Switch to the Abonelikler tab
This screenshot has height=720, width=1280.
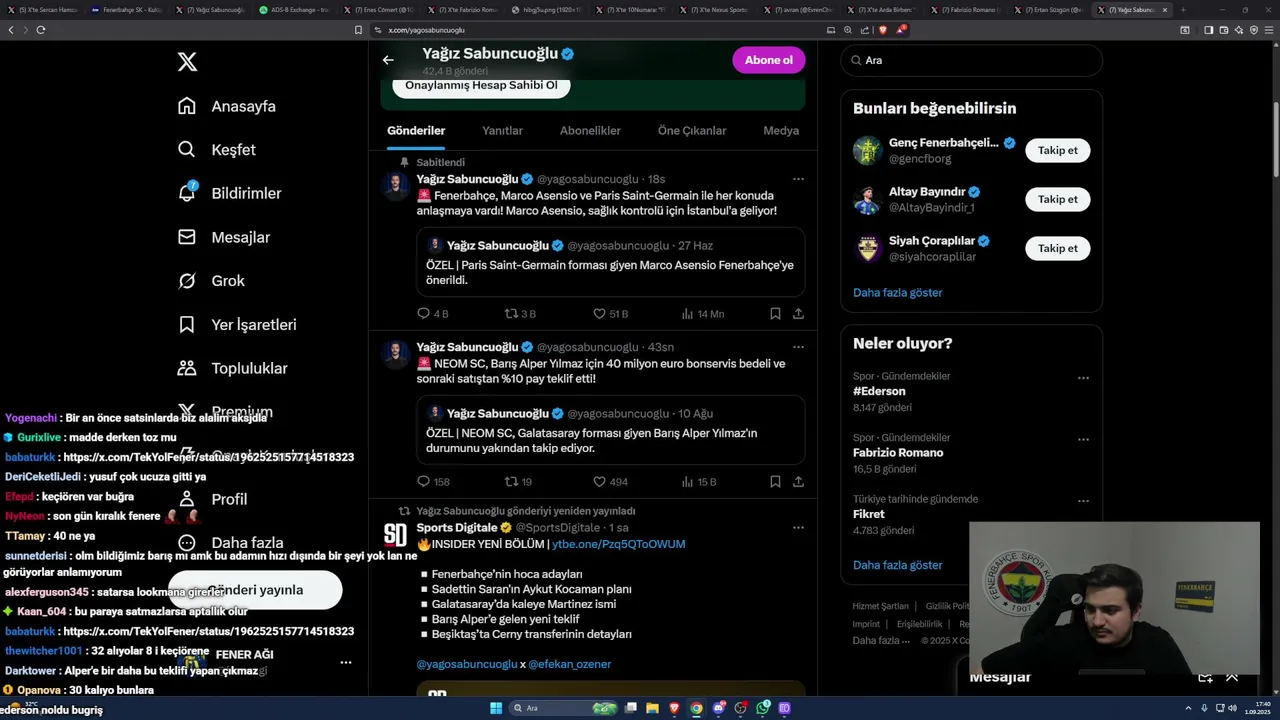590,131
